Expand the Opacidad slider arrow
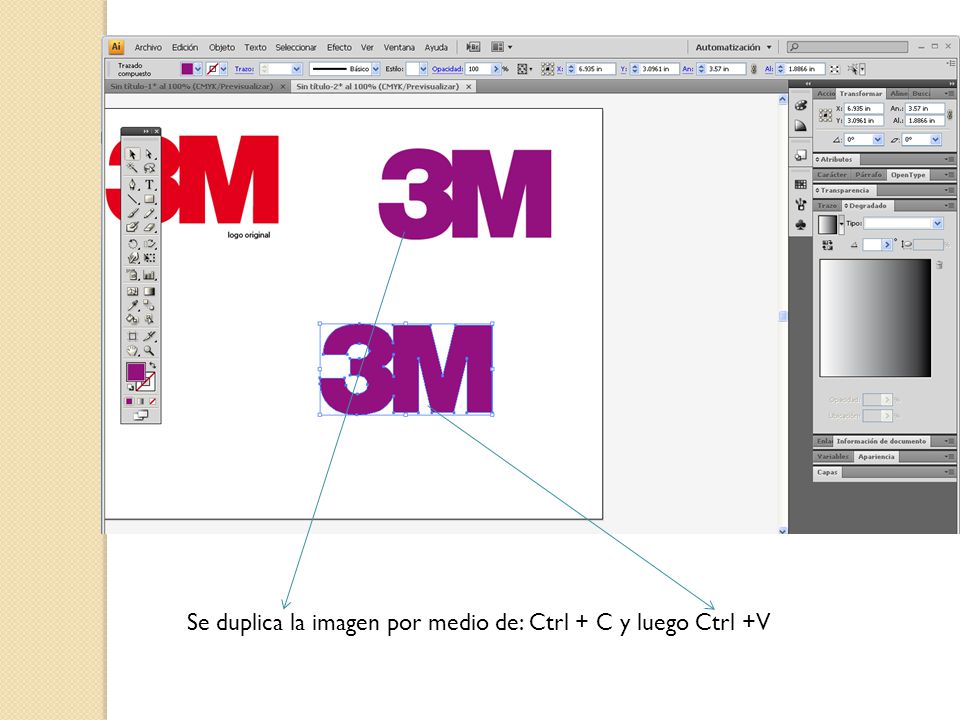 click(496, 69)
